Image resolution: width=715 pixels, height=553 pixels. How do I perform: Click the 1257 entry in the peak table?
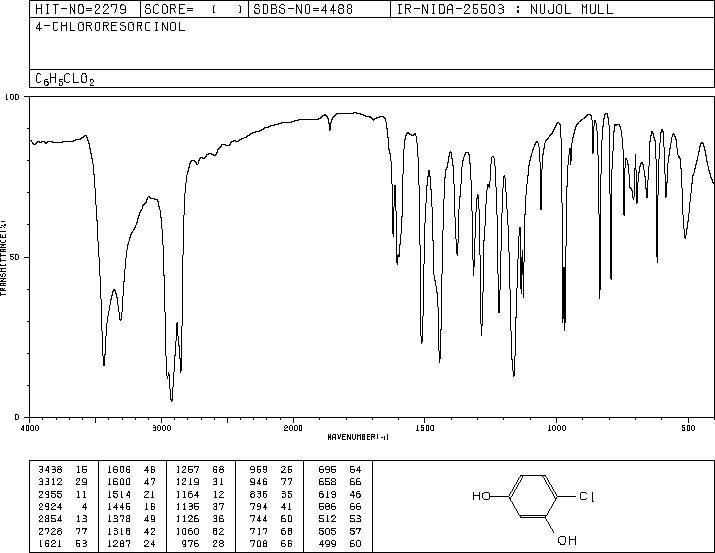[x=187, y=470]
